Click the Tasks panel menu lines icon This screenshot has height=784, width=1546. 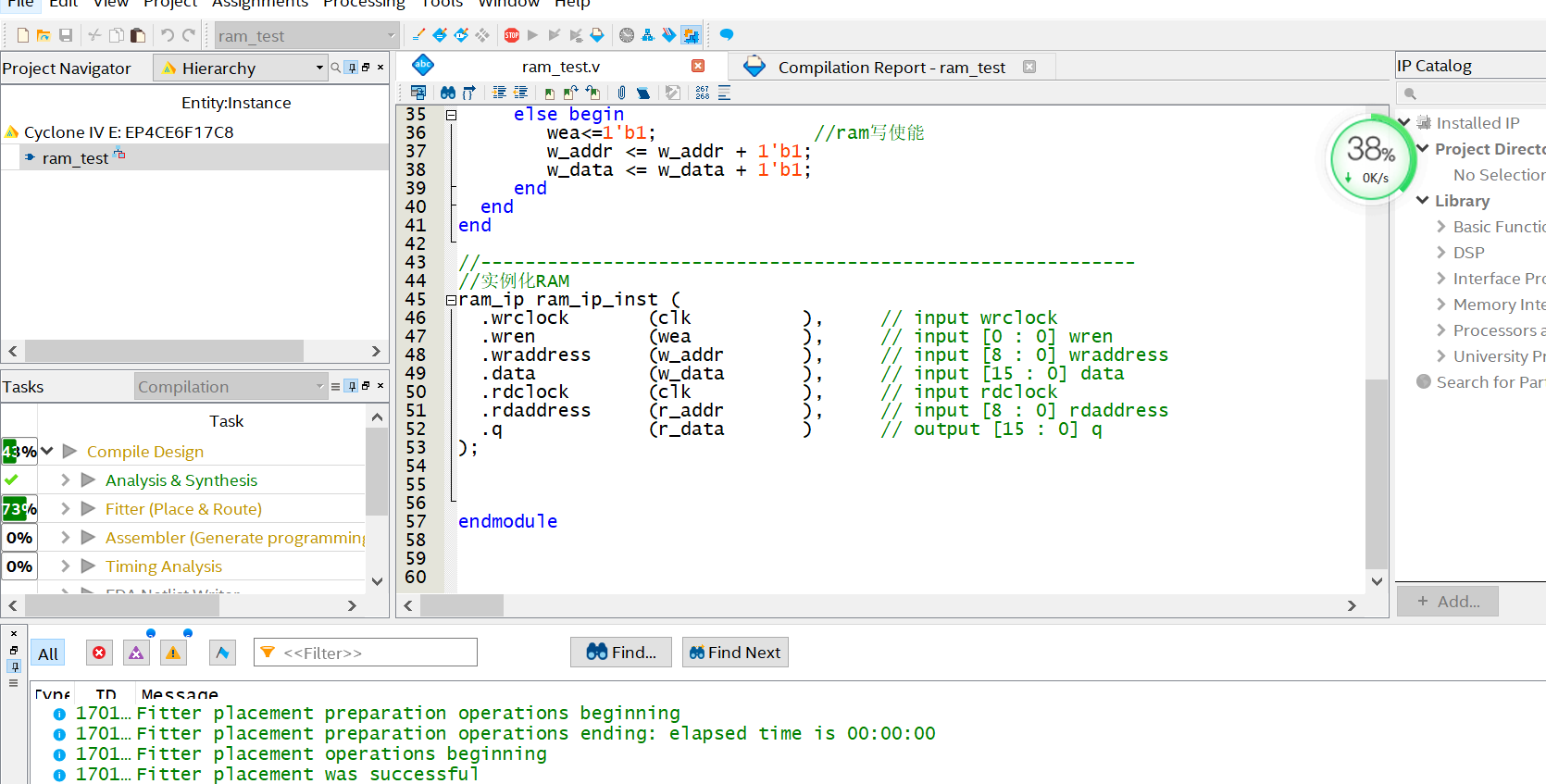coord(336,386)
